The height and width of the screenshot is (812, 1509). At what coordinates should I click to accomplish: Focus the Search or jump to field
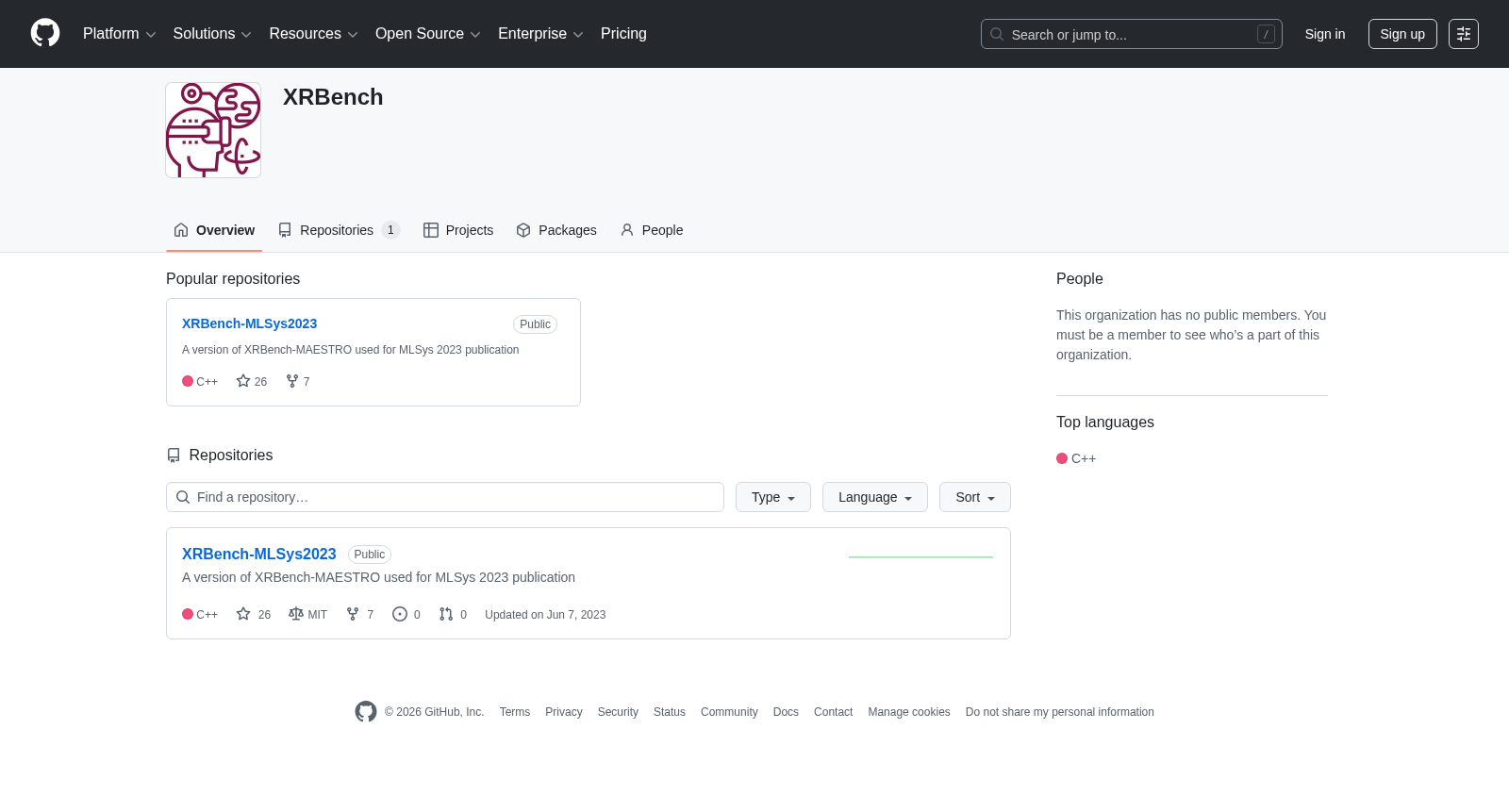pyautogui.click(x=1132, y=34)
